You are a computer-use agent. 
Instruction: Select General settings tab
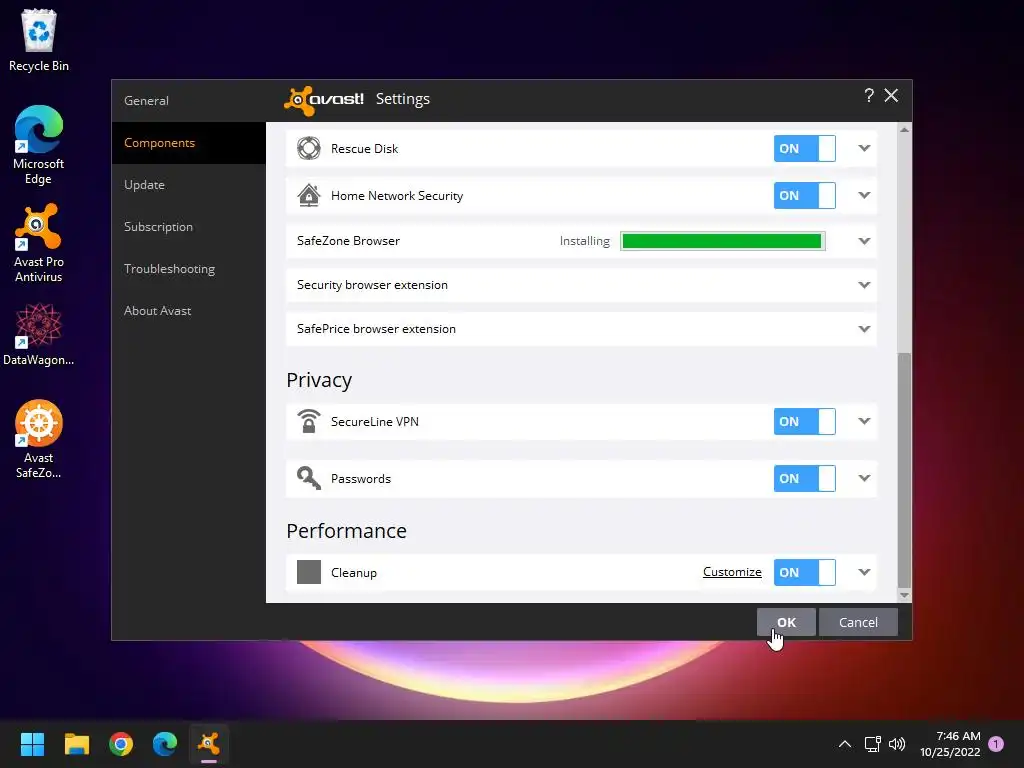(x=189, y=101)
